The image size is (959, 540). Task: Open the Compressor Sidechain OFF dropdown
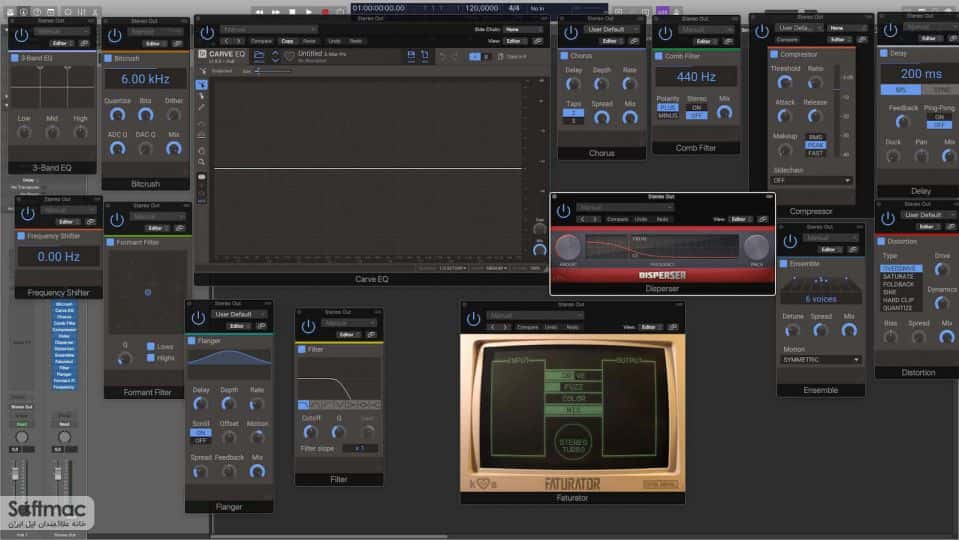pos(810,180)
